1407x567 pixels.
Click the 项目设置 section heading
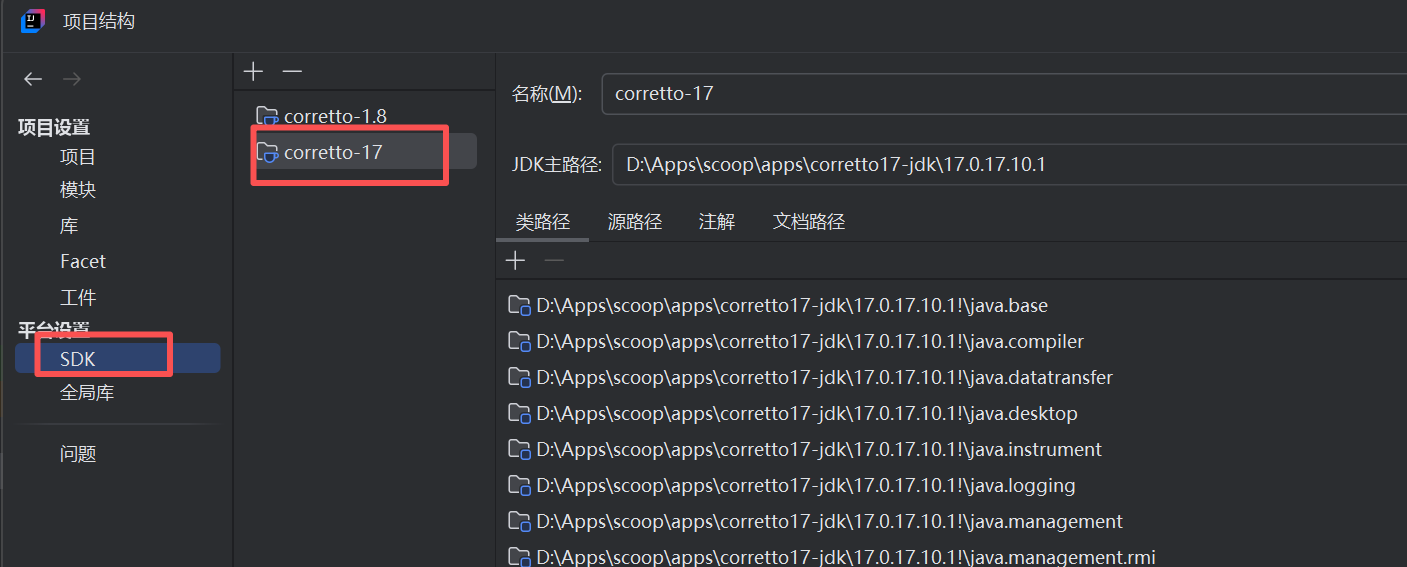click(x=54, y=127)
